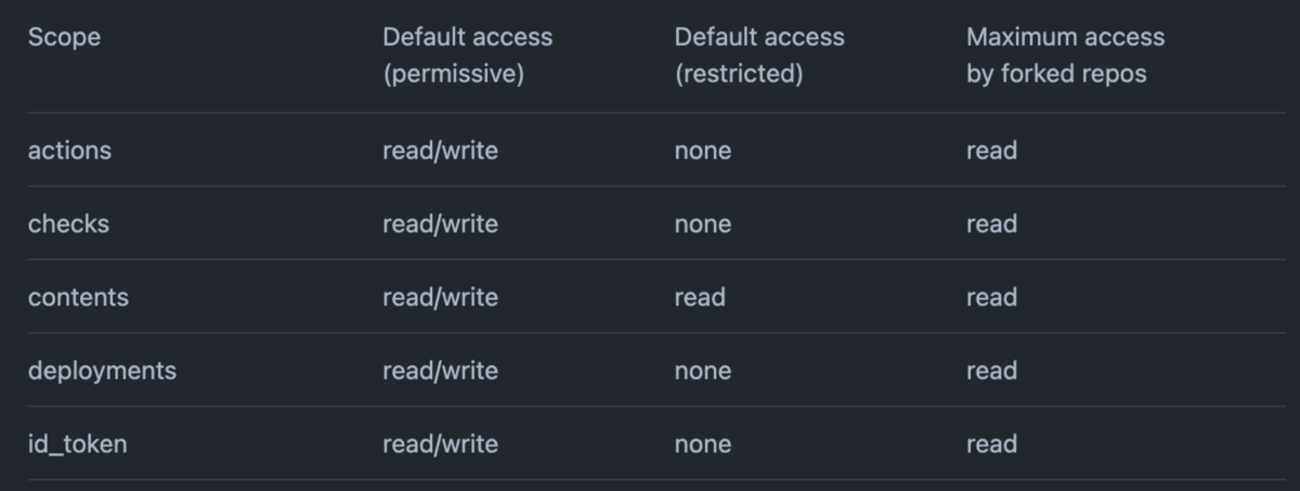Select the deployments scope name

click(x=102, y=370)
